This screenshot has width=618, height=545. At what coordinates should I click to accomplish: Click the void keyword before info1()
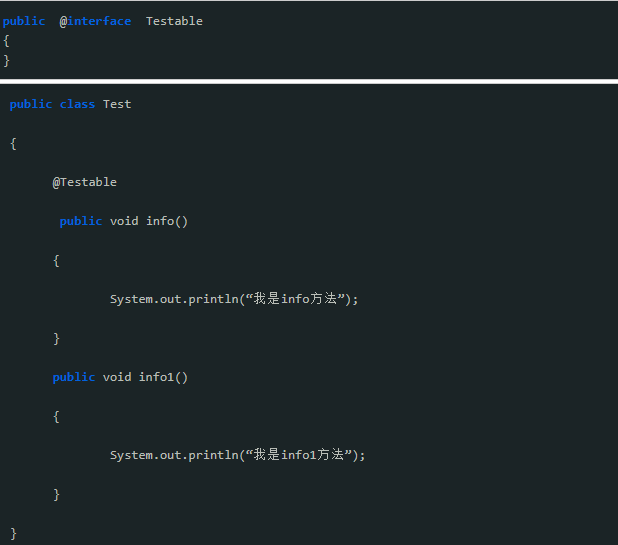[x=117, y=377]
